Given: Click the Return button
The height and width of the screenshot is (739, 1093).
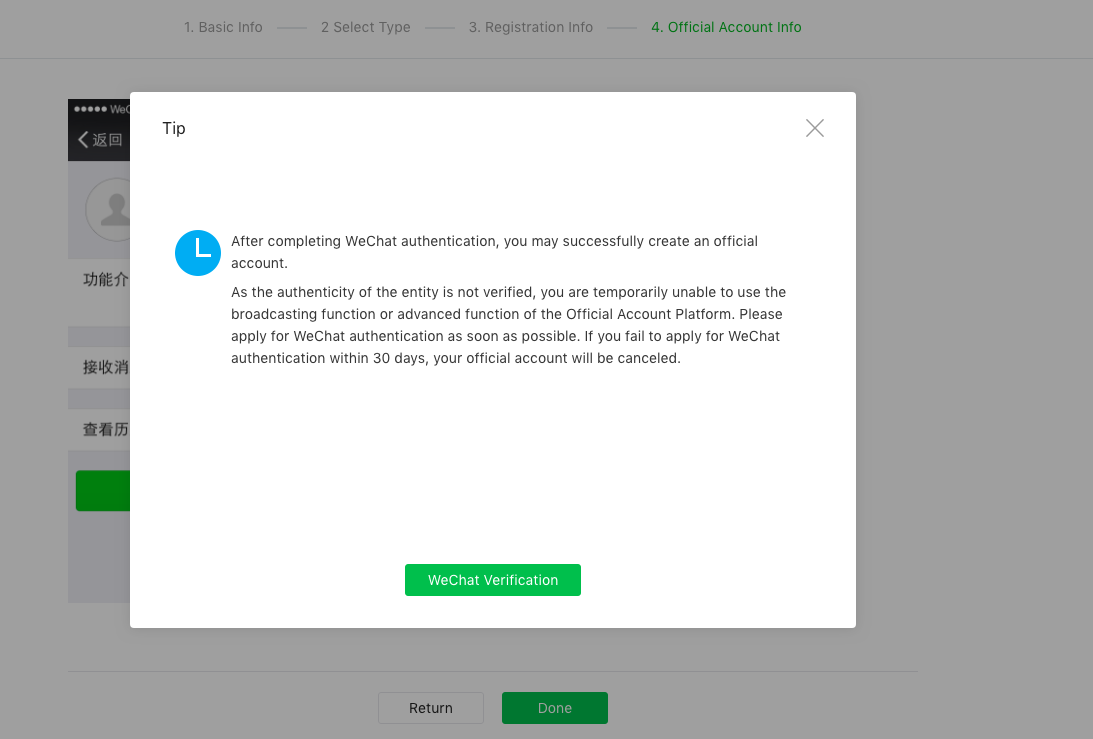Looking at the screenshot, I should (x=431, y=708).
